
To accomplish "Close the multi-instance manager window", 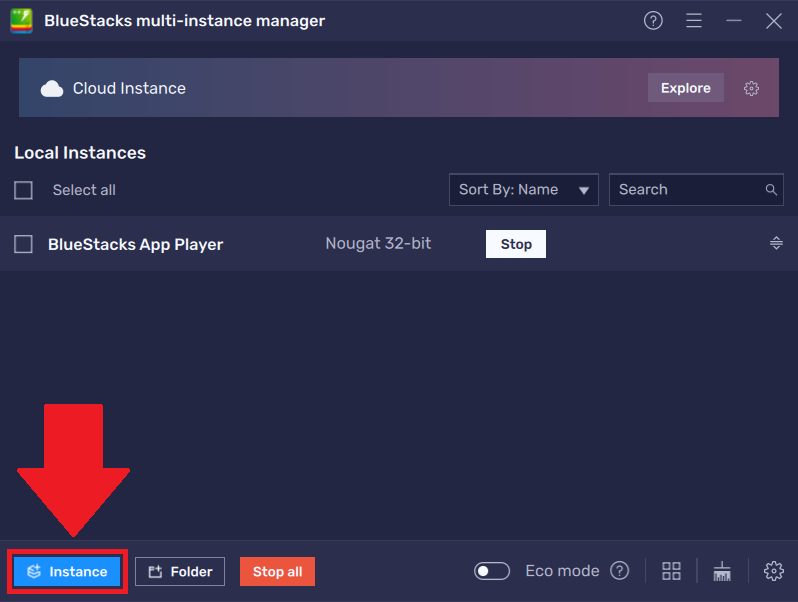I will (x=774, y=21).
